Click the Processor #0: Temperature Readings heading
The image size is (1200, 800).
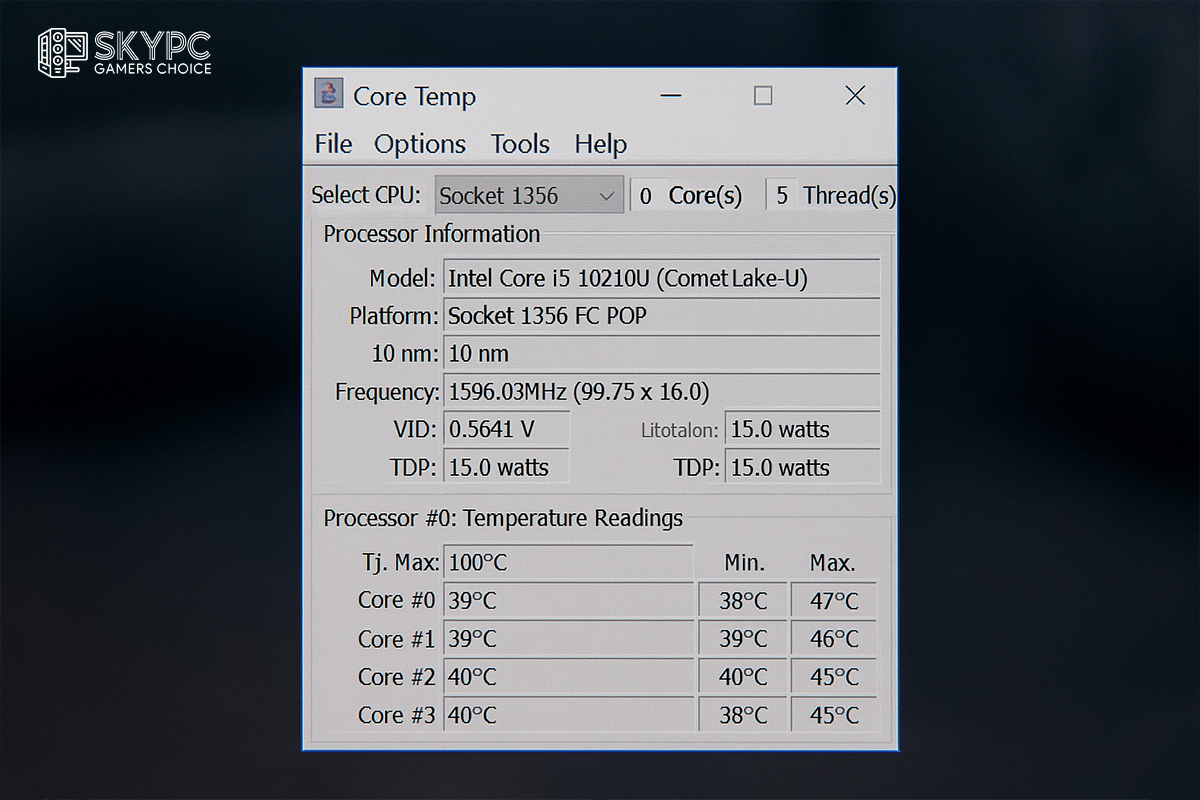click(x=503, y=518)
